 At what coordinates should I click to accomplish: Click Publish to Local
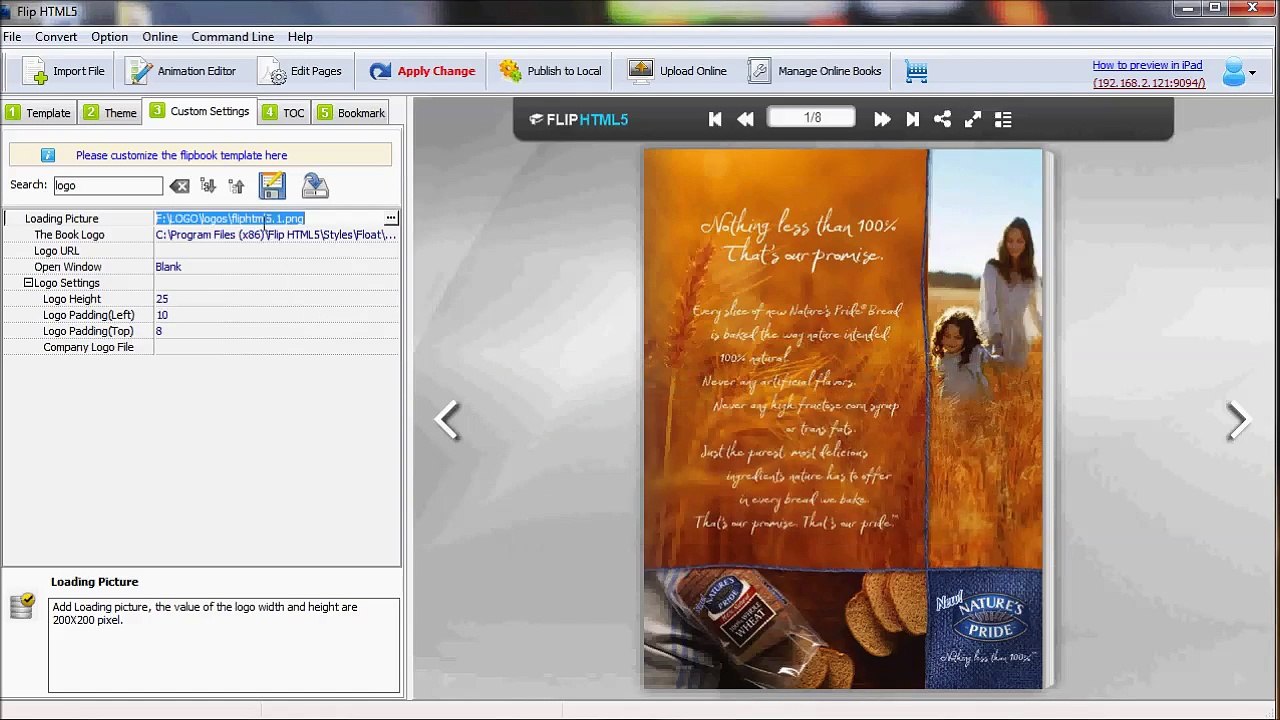551,71
